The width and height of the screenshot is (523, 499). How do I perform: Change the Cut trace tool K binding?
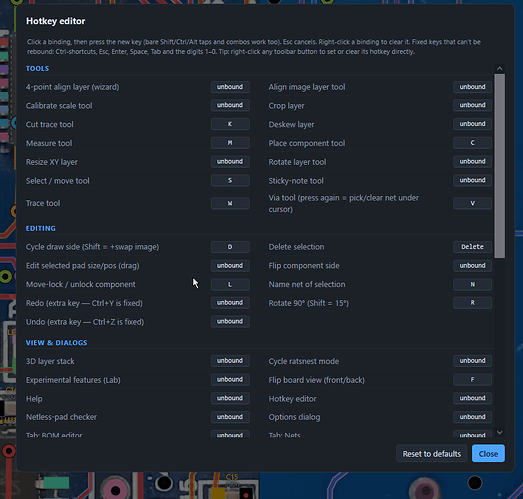pyautogui.click(x=230, y=124)
